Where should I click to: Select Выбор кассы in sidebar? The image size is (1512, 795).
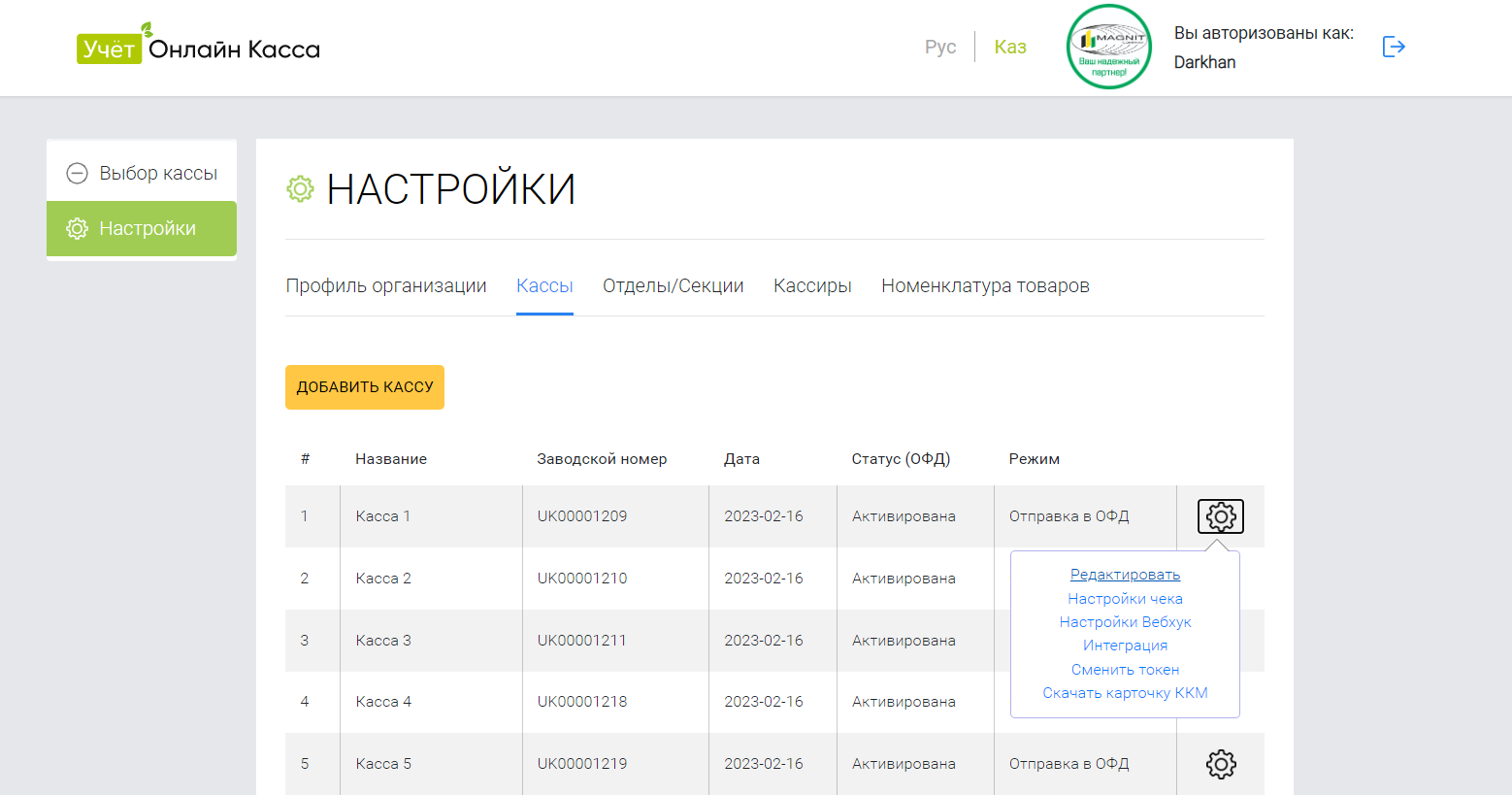(x=142, y=173)
